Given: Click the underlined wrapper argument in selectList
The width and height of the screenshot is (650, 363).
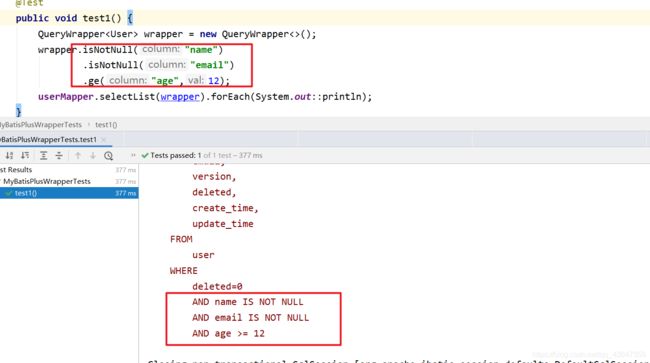Looking at the screenshot, I should [180, 97].
